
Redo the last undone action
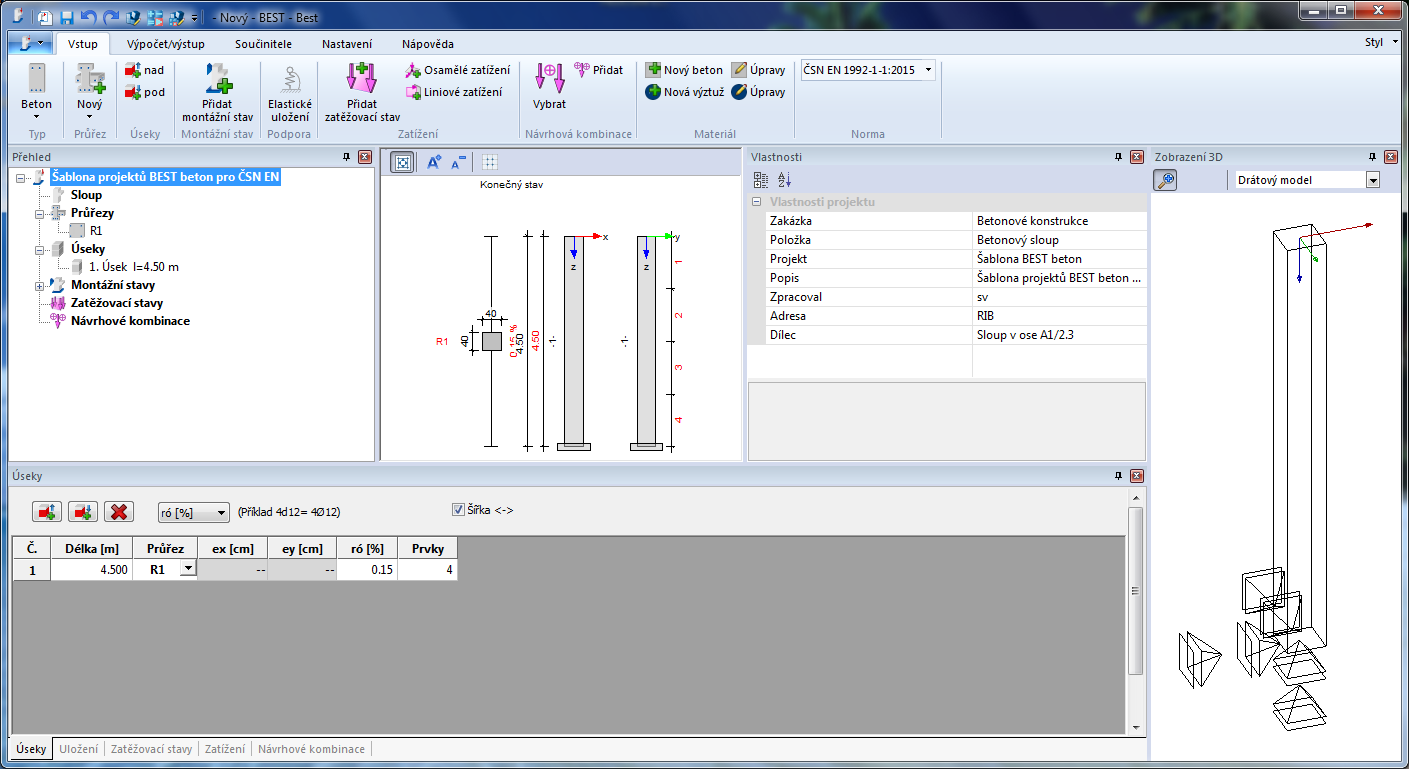[x=110, y=17]
